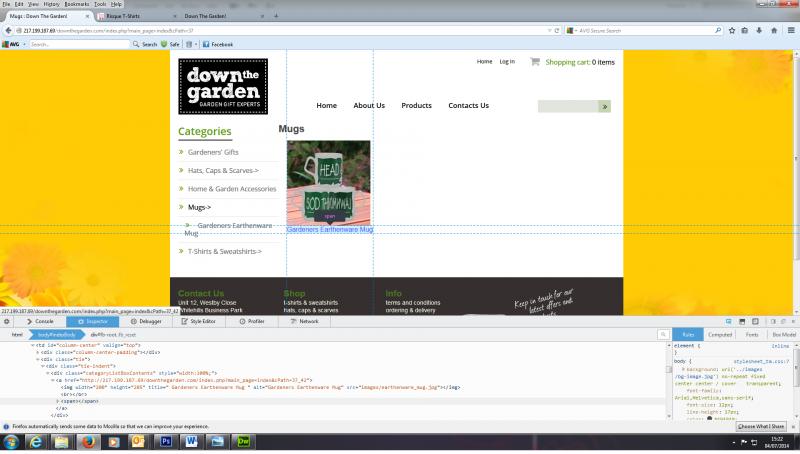The width and height of the screenshot is (800, 454).
Task: Toggle responsive design mode icon
Action: coord(756,321)
